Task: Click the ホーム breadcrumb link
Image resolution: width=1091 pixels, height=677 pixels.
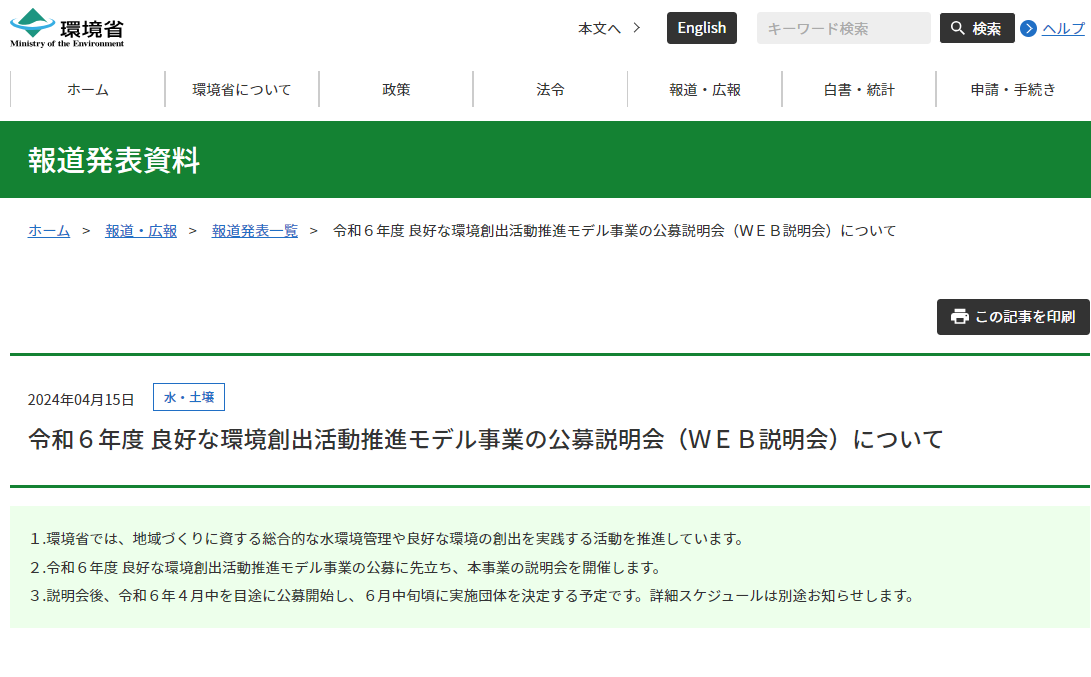Action: [49, 231]
